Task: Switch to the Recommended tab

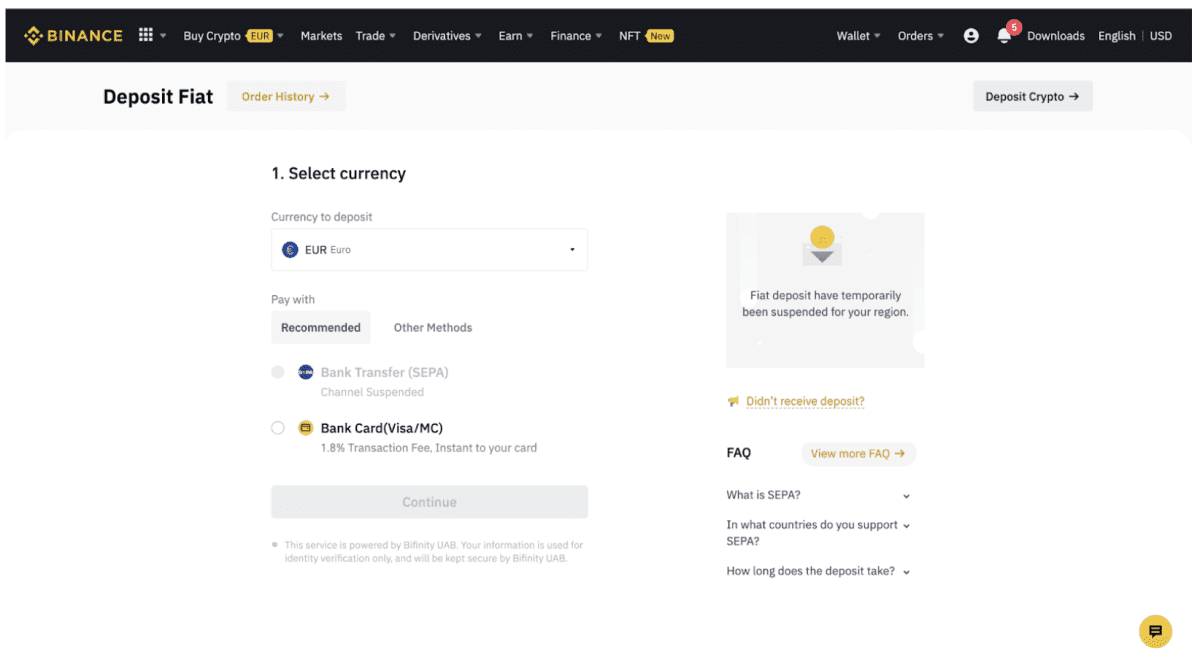Action: (321, 327)
